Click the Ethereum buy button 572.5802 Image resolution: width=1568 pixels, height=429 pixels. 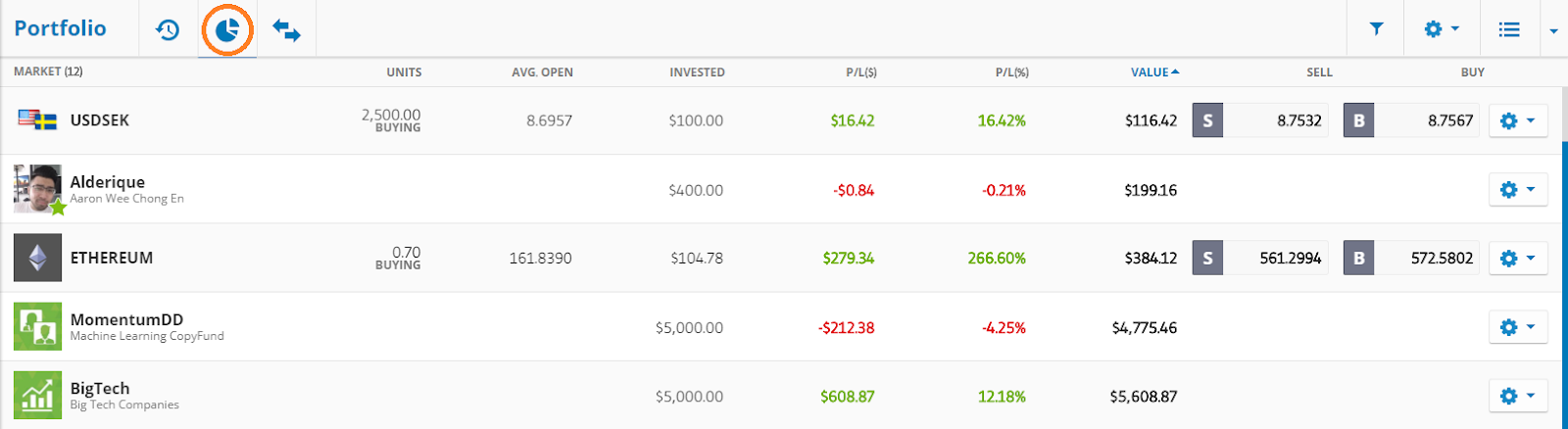1411,258
